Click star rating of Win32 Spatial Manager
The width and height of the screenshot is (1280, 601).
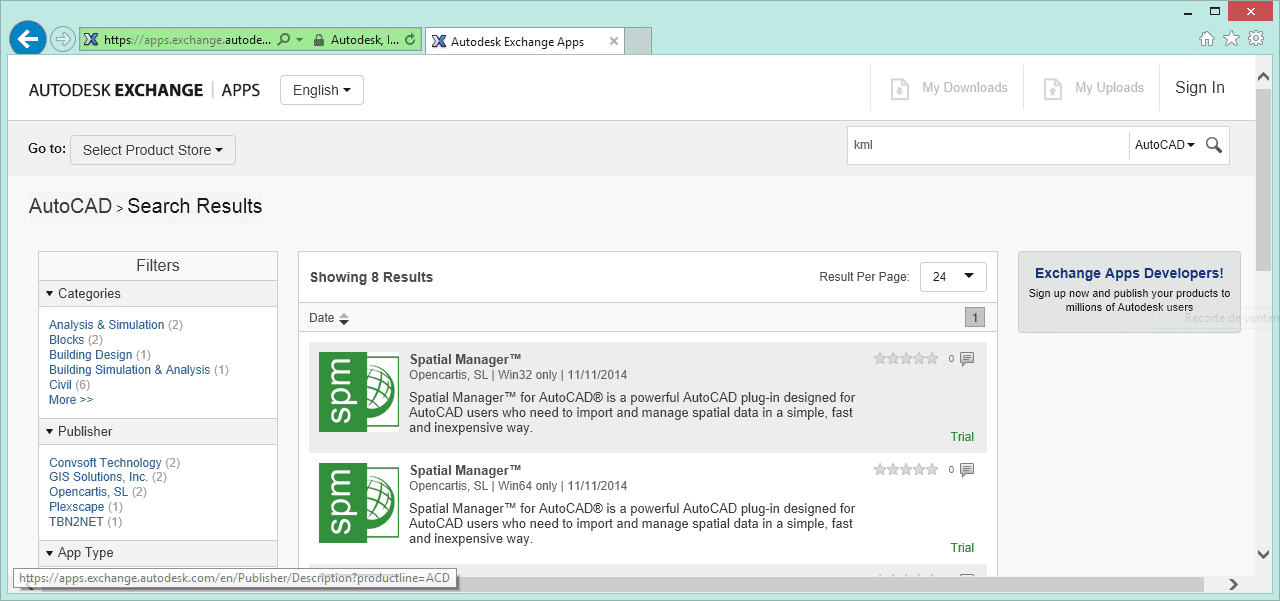point(906,358)
